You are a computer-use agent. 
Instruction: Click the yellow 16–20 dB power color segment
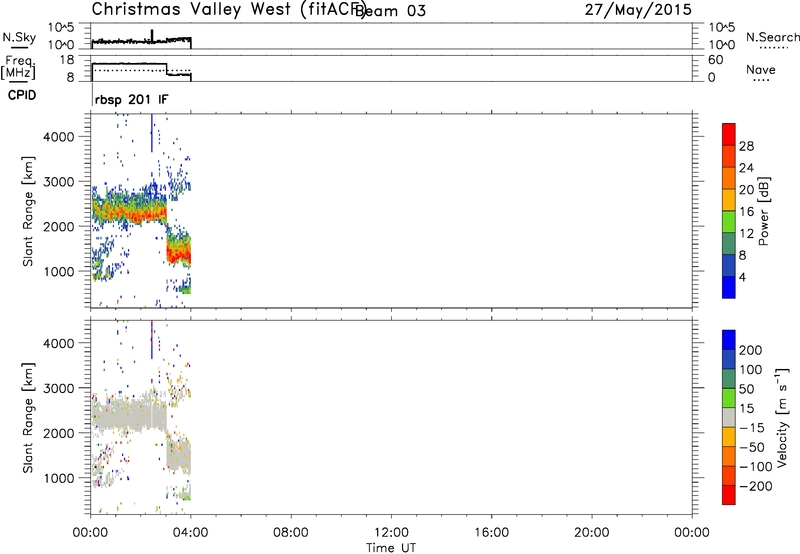tap(729, 200)
